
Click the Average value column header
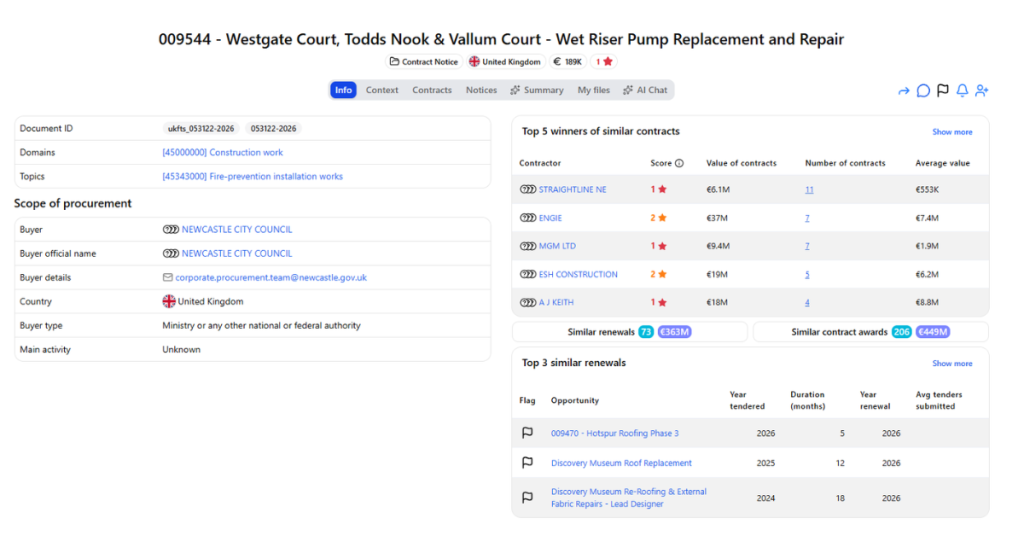pyautogui.click(x=942, y=163)
